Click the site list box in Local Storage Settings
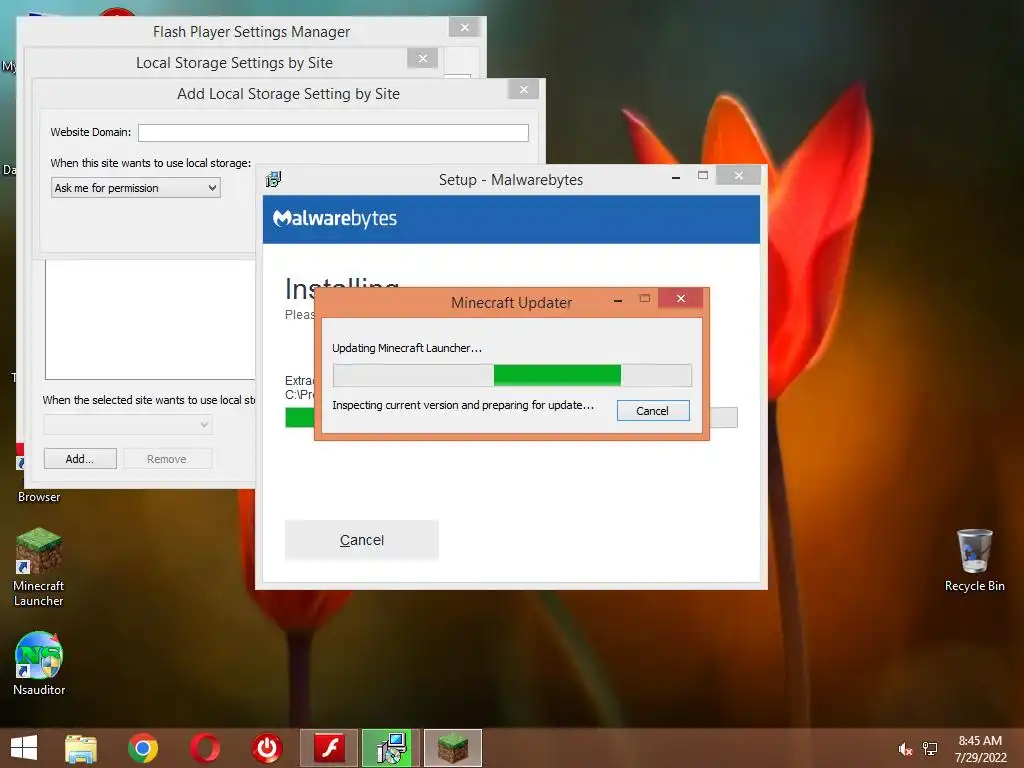 [x=150, y=319]
